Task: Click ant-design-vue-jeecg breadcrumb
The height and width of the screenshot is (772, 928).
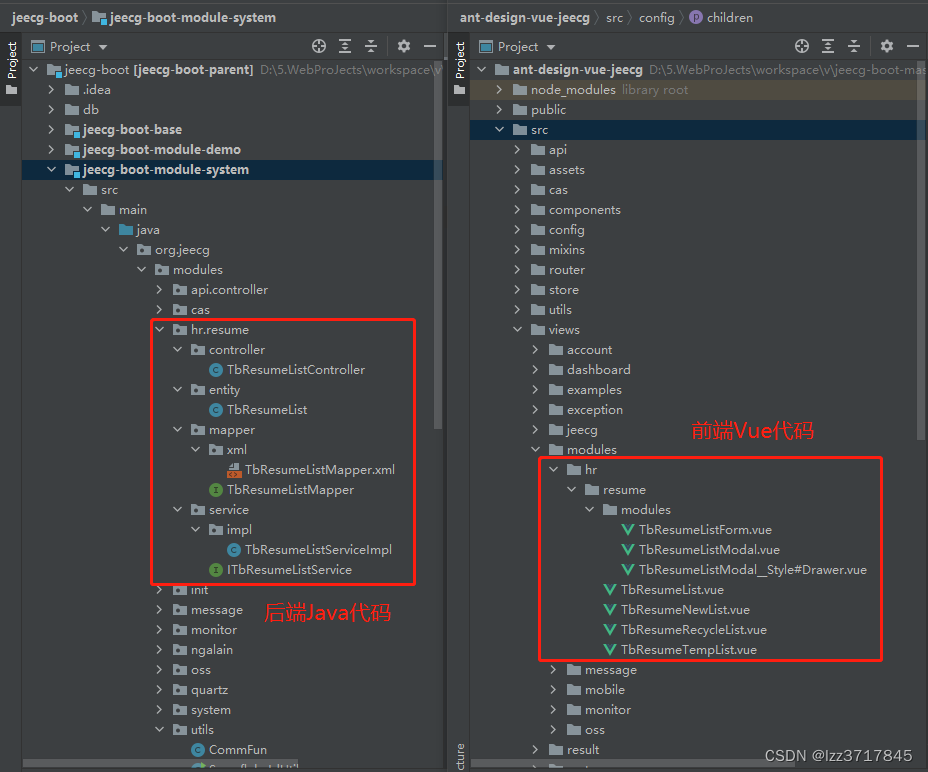Action: 524,18
